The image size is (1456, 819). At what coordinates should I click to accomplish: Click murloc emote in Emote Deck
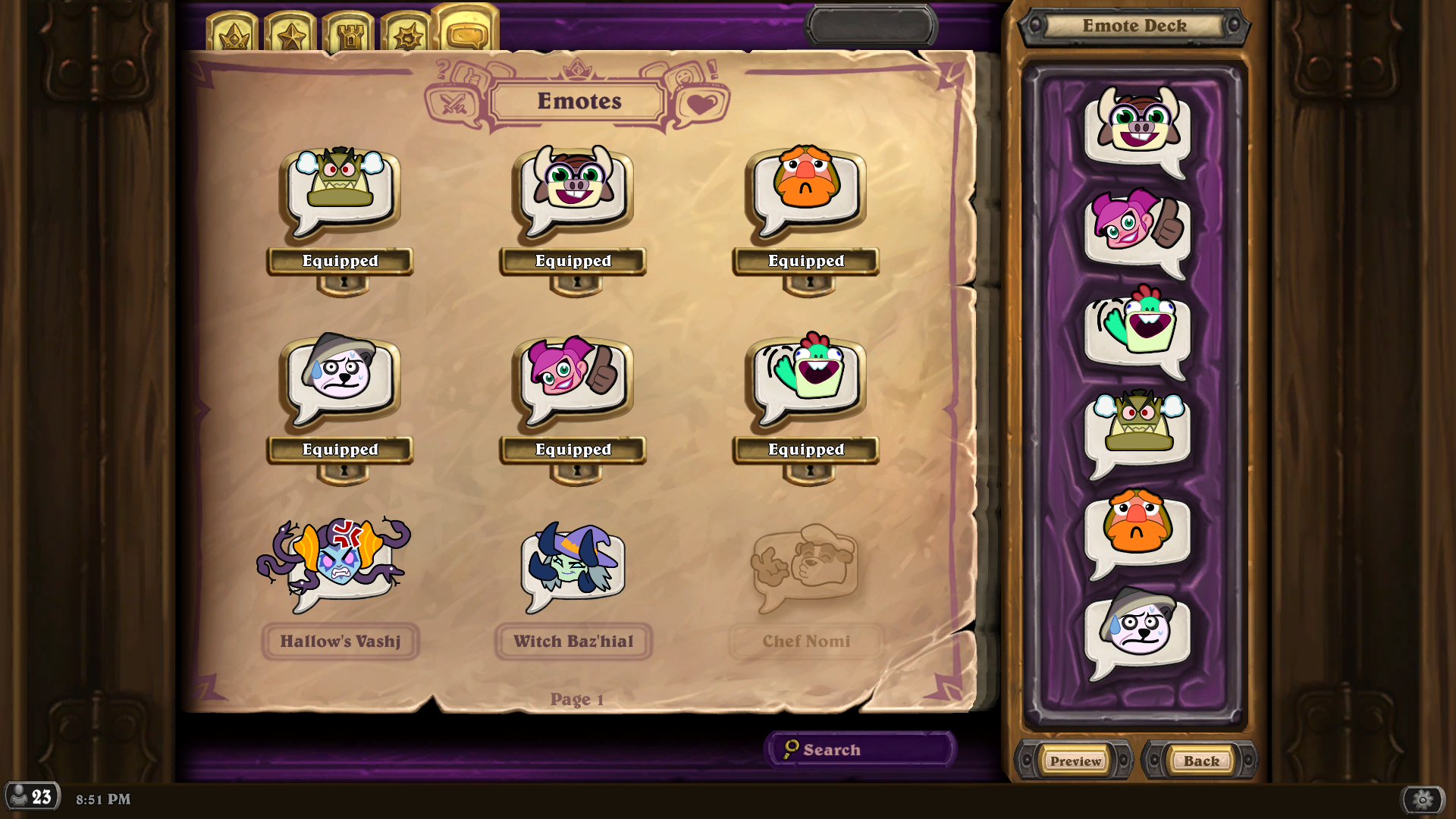(x=1137, y=330)
